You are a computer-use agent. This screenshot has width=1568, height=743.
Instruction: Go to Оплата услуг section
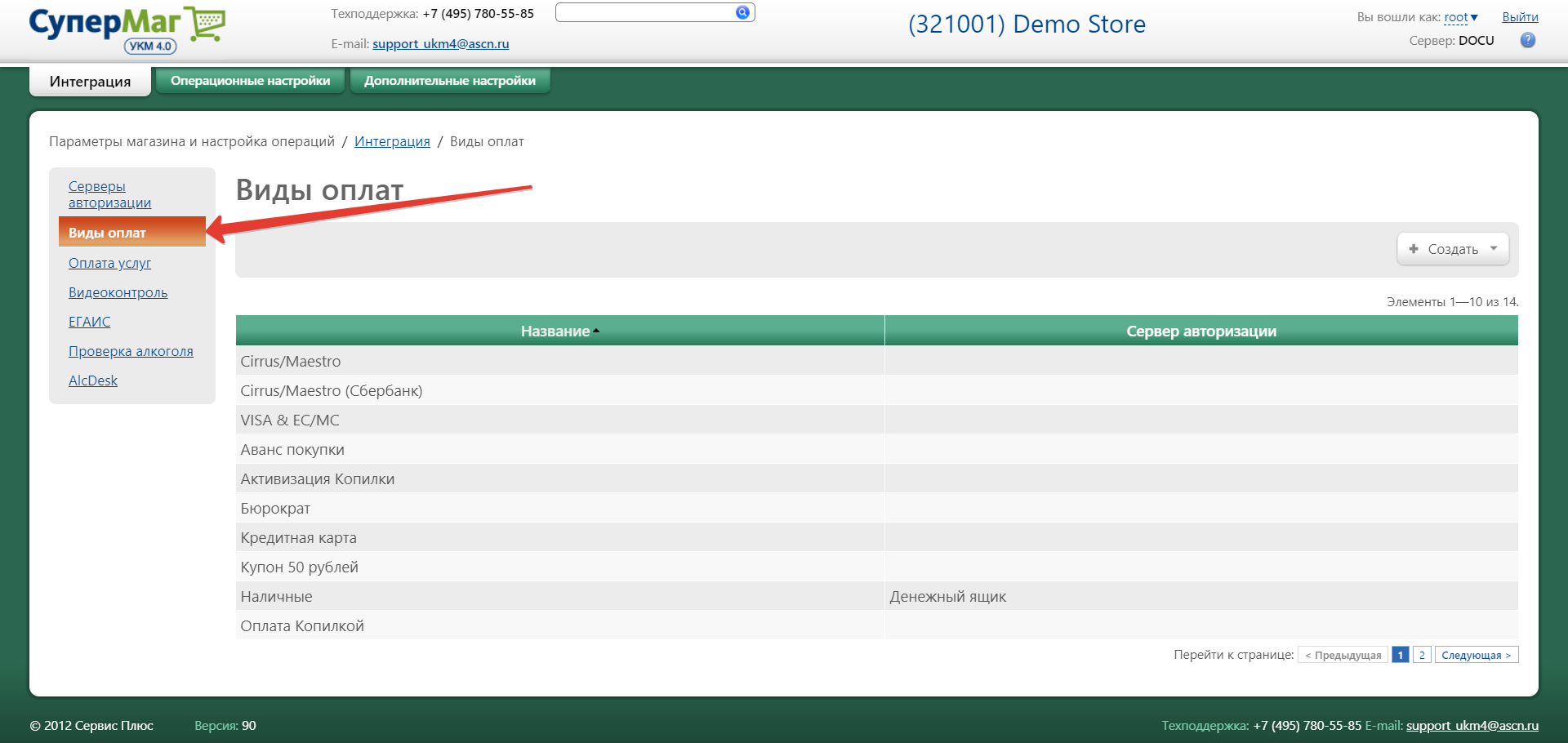click(109, 263)
